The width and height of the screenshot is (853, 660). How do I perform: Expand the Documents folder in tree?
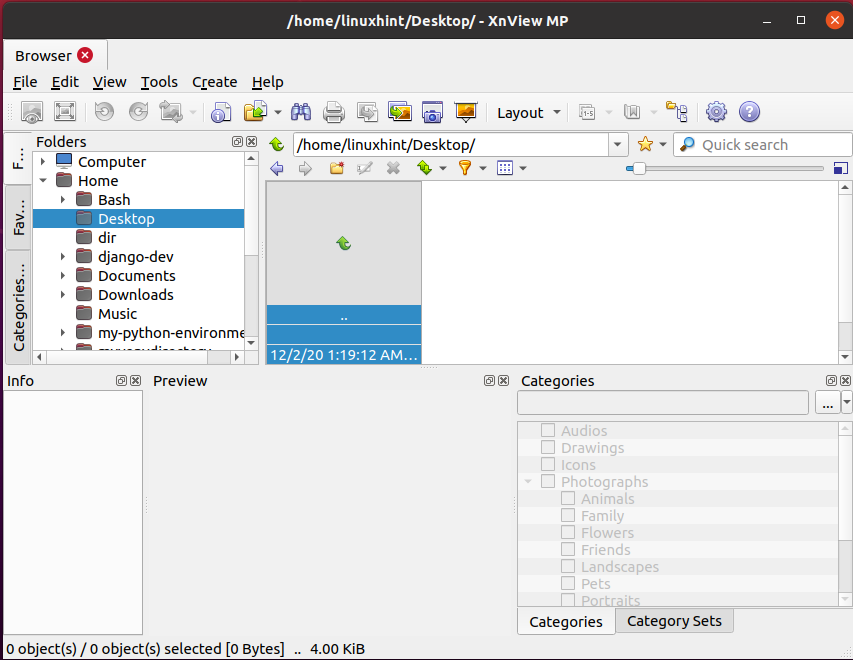[63, 276]
